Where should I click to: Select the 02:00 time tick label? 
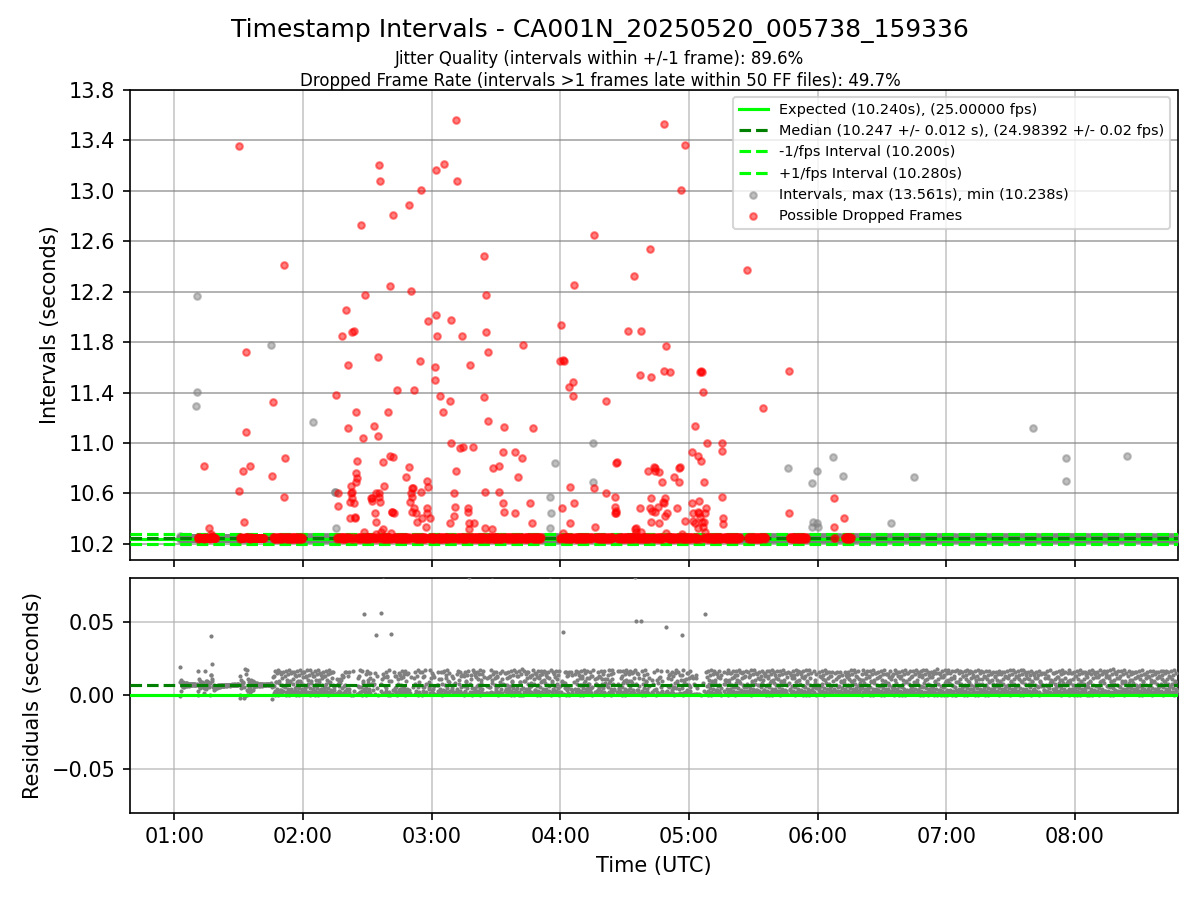(x=303, y=836)
